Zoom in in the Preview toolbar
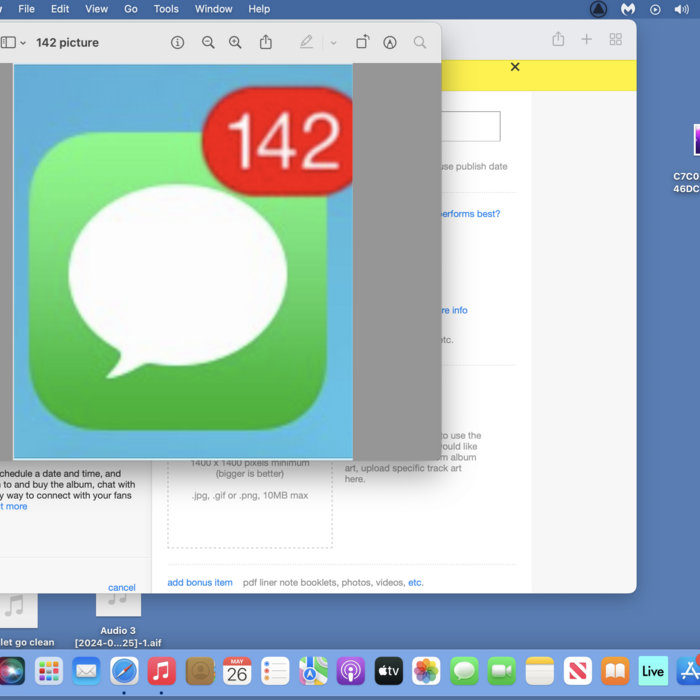Image resolution: width=700 pixels, height=700 pixels. click(x=235, y=42)
